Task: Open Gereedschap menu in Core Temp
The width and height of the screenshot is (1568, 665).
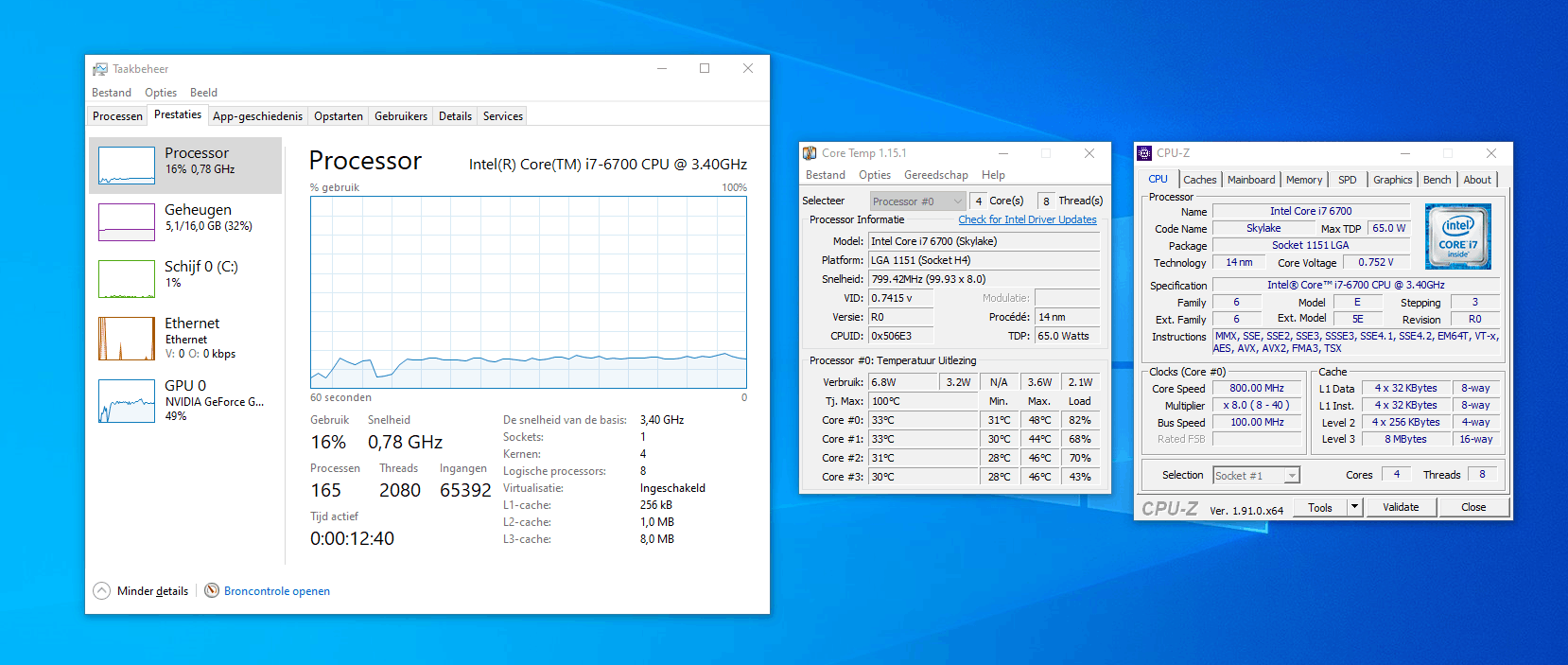Action: (x=936, y=175)
